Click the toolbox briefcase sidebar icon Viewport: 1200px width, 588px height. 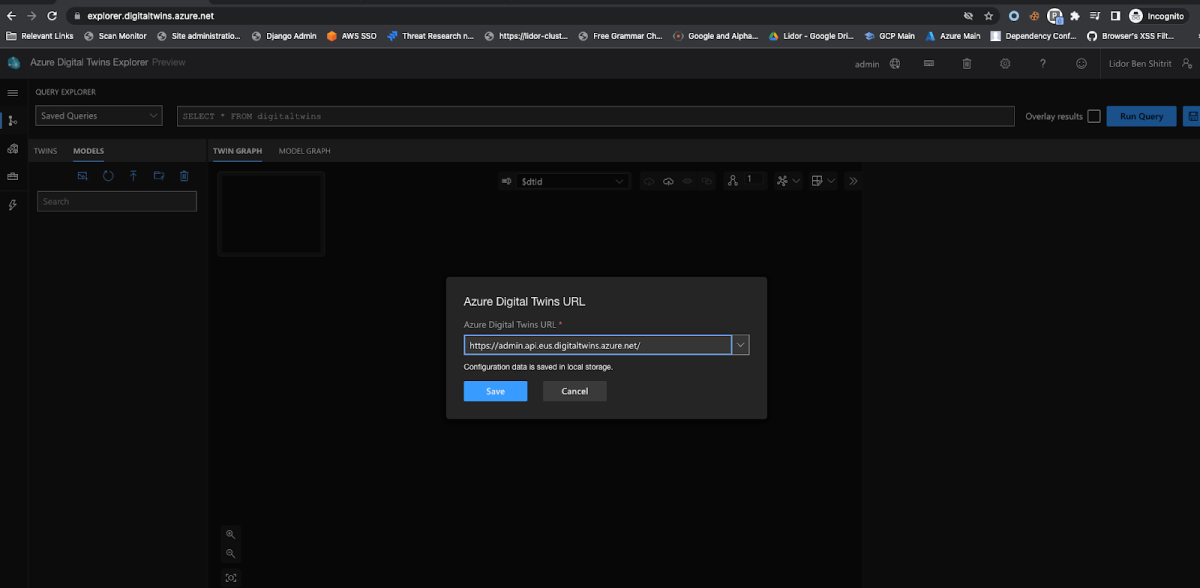click(x=13, y=176)
